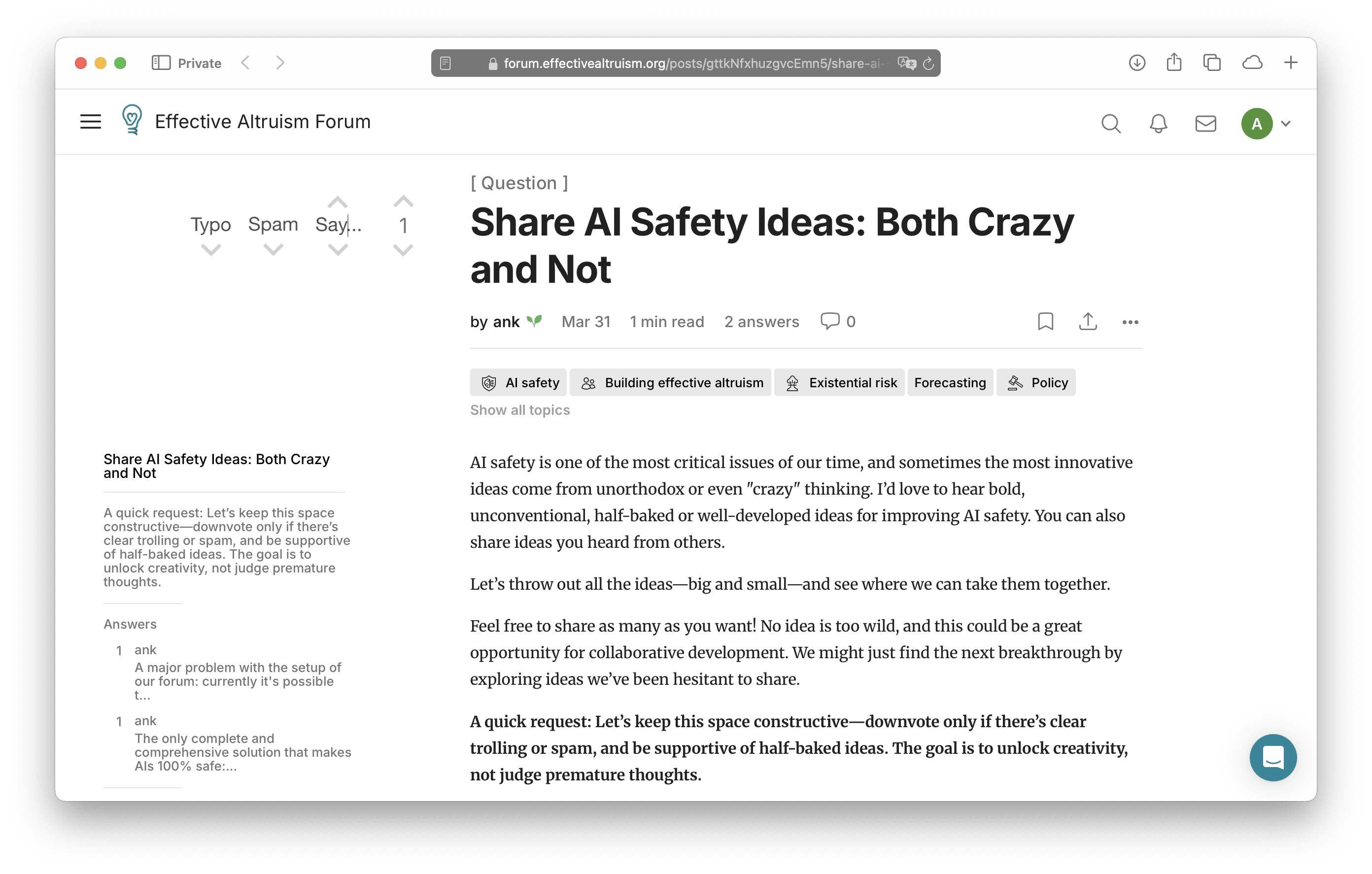
Task: Select the AI safety topic tag
Action: (518, 383)
